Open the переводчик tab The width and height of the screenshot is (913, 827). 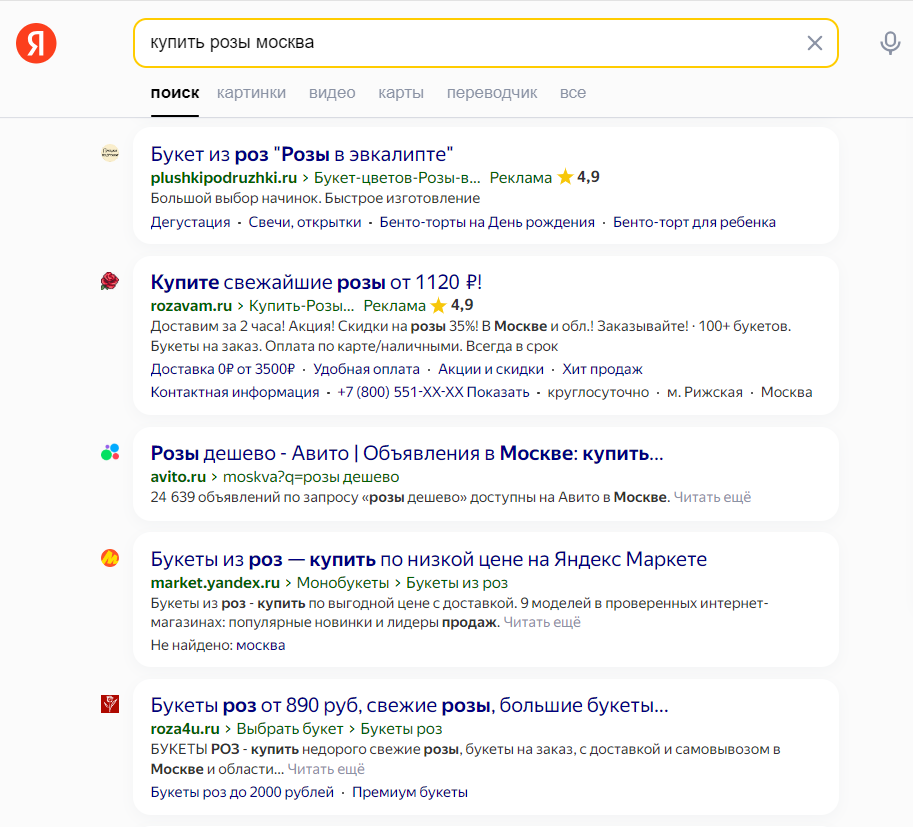492,93
